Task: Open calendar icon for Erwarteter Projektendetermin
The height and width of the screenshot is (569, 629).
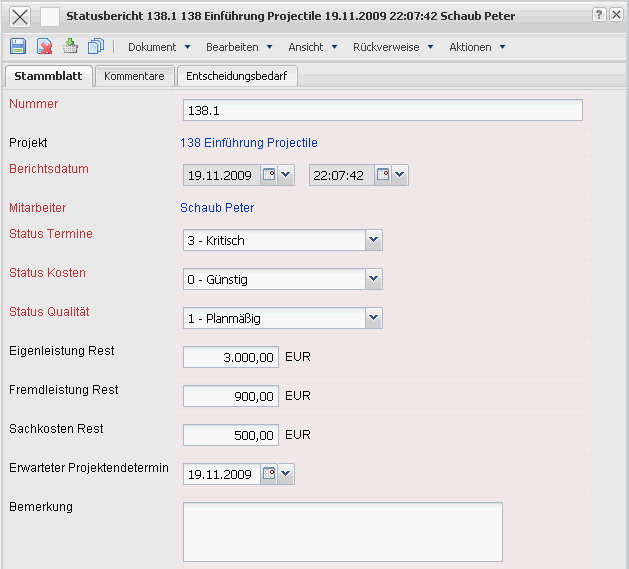Action: coord(268,474)
